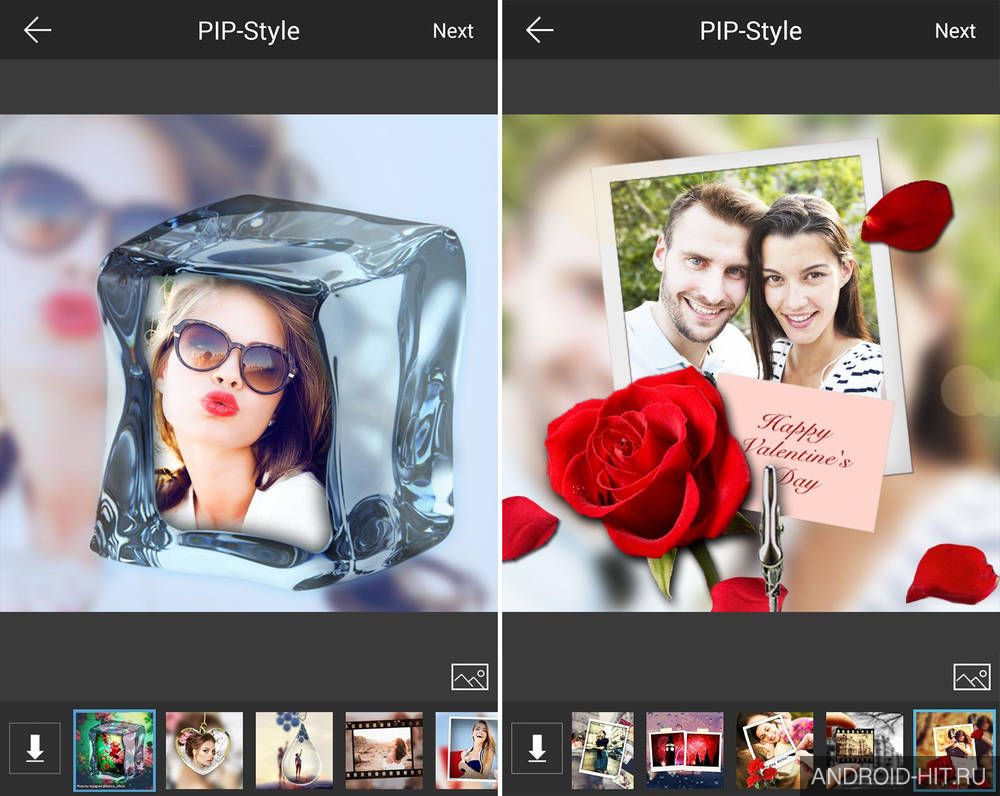Select the black-and-white building frame thumbnail

[864, 751]
